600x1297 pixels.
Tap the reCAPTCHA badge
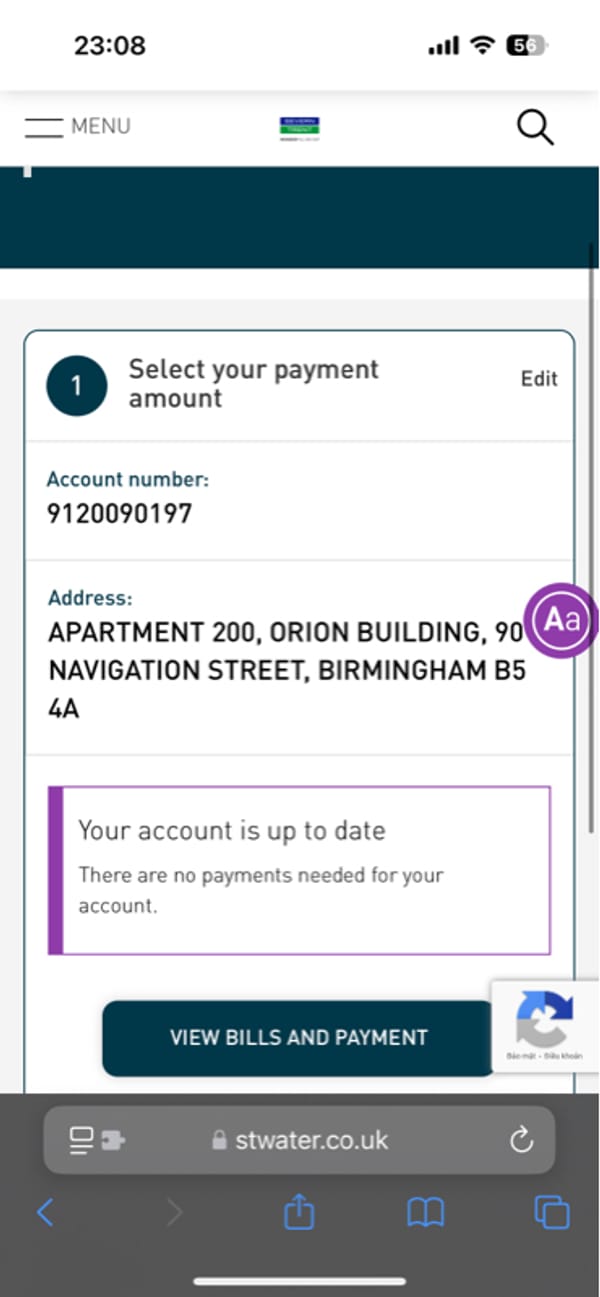(545, 1026)
